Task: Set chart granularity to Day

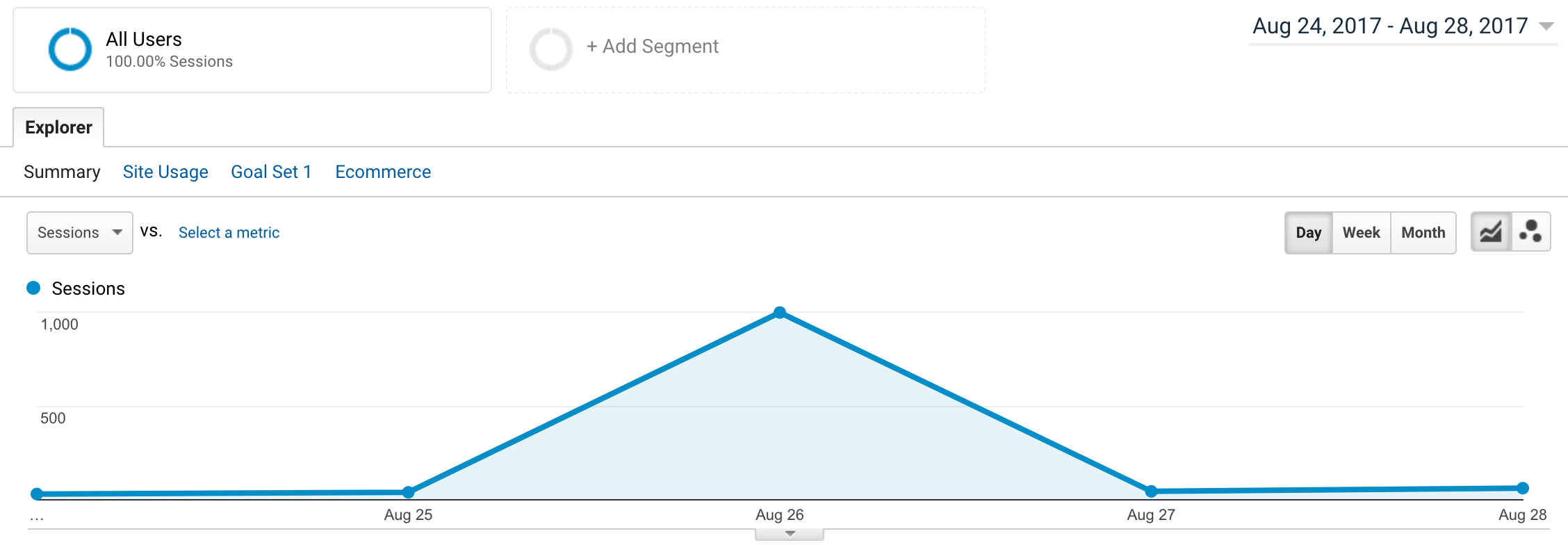Action: coord(1308,233)
